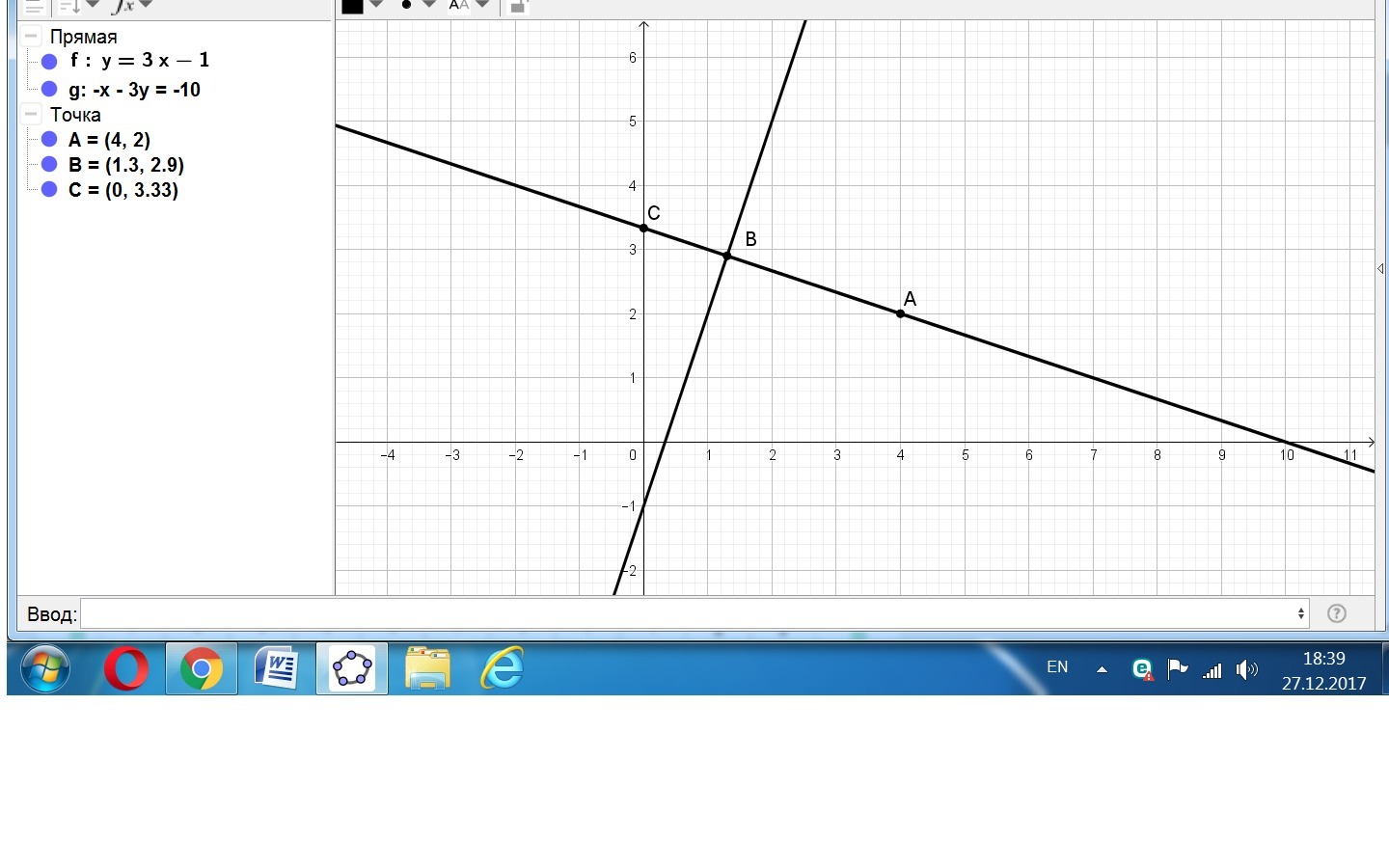Expand the AA label style dropdown arrow

[482, 5]
